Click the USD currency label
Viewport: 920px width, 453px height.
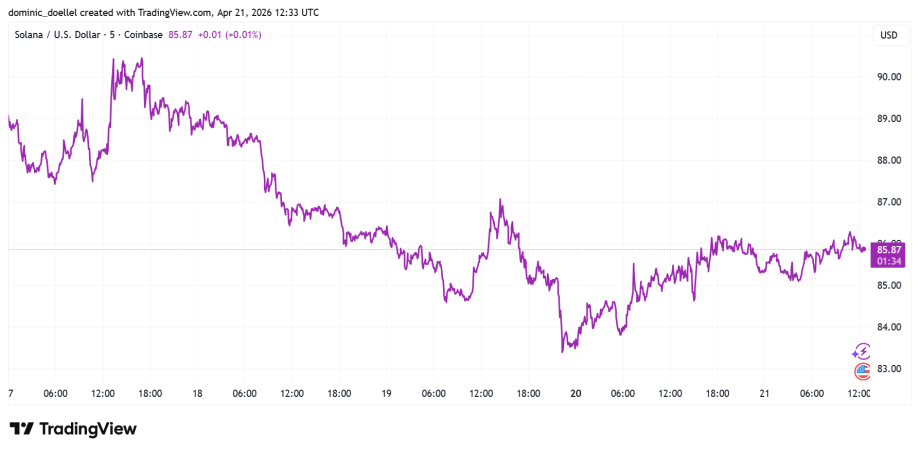[888, 36]
